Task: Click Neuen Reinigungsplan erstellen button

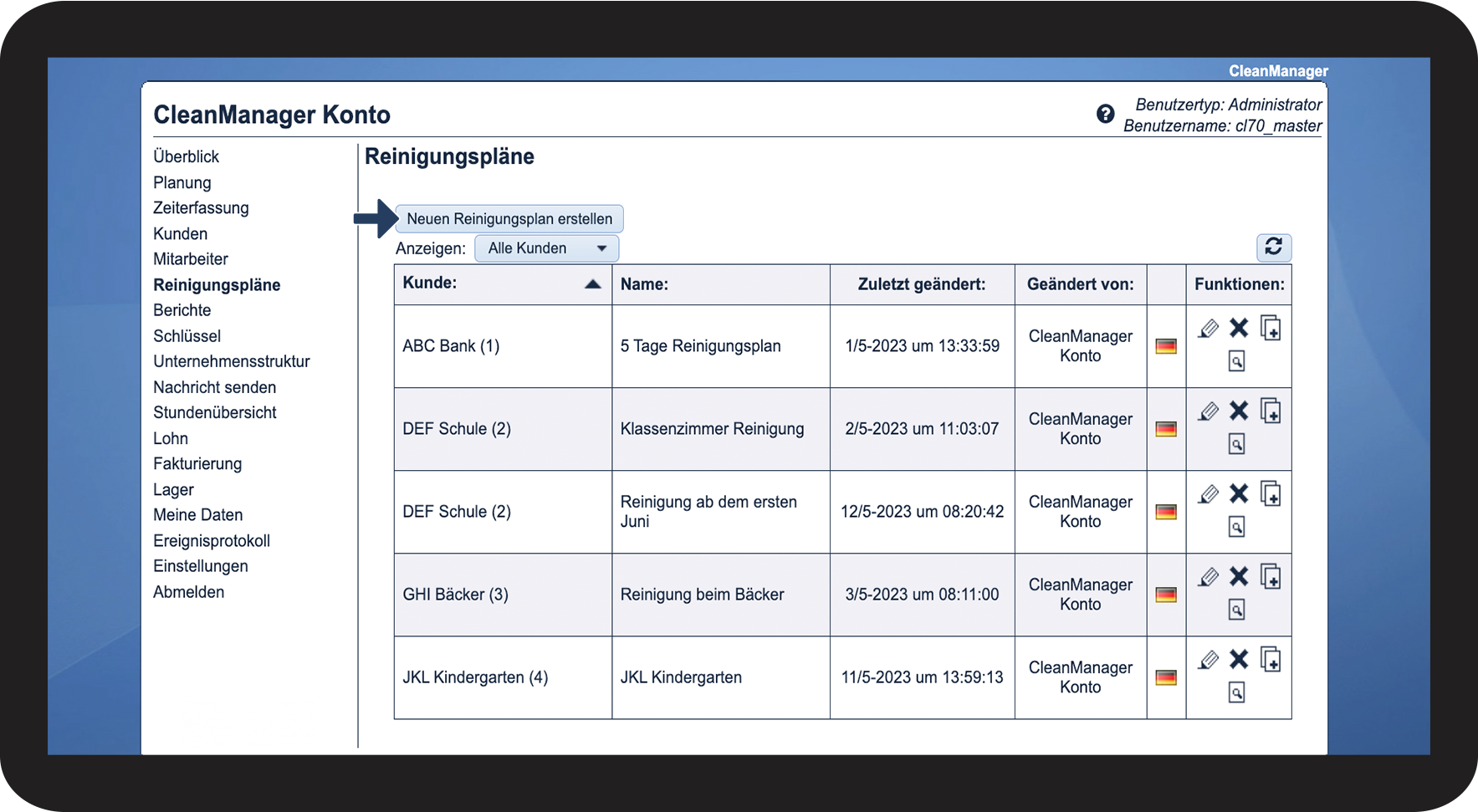Action: coord(509,219)
